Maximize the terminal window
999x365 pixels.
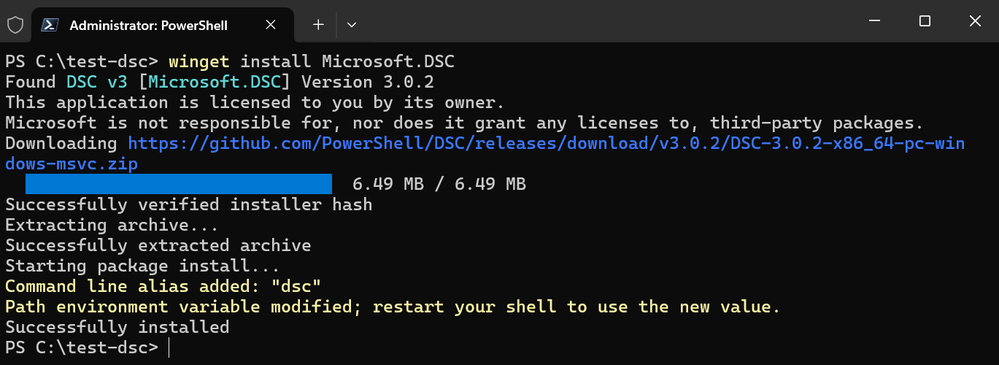[925, 21]
